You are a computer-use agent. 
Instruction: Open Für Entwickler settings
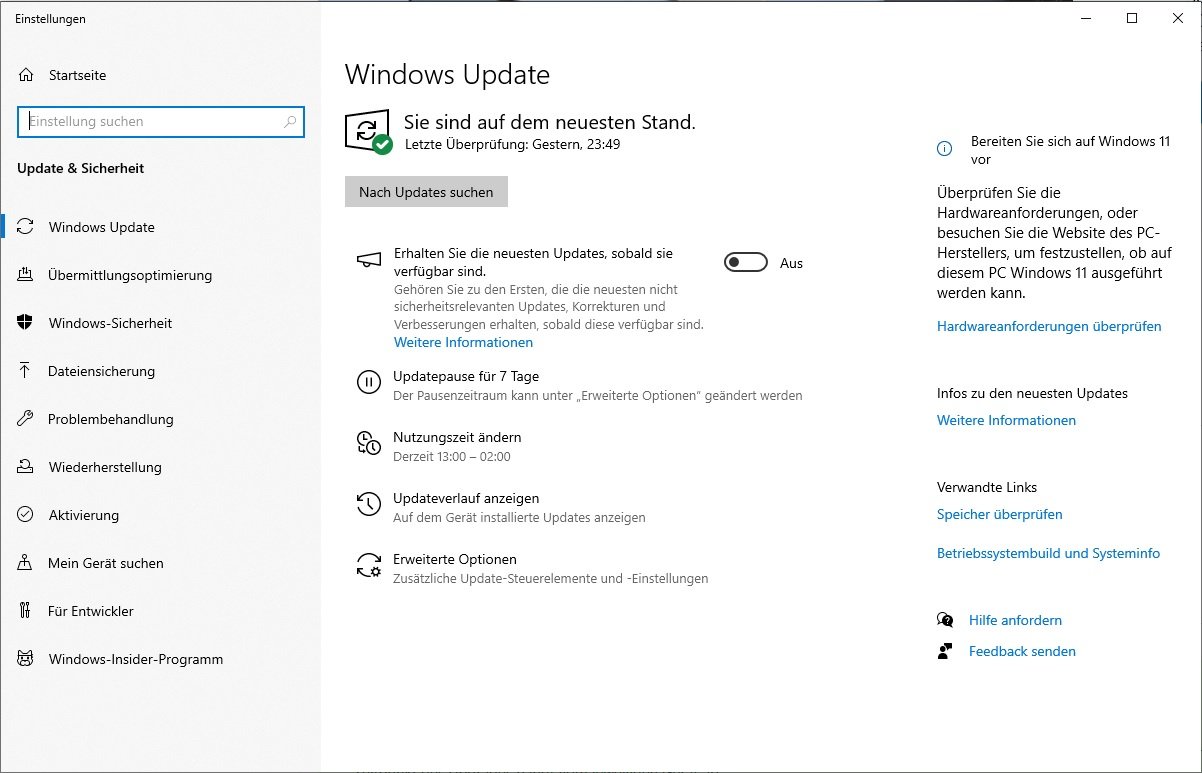point(160,611)
